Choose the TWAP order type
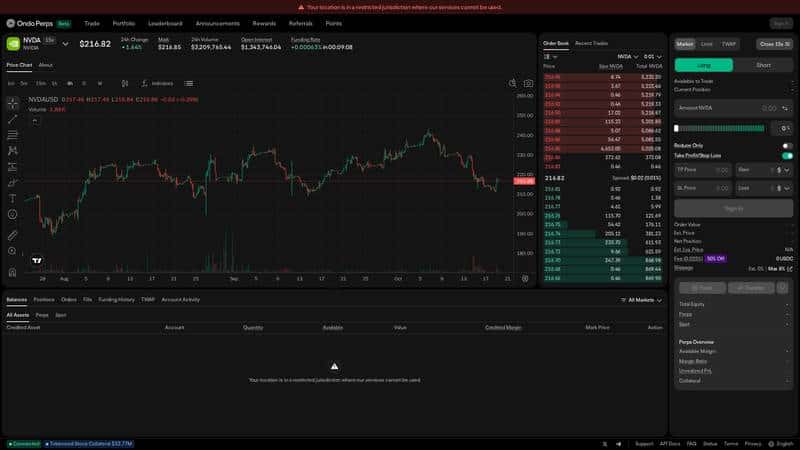The width and height of the screenshot is (800, 450). pos(729,44)
